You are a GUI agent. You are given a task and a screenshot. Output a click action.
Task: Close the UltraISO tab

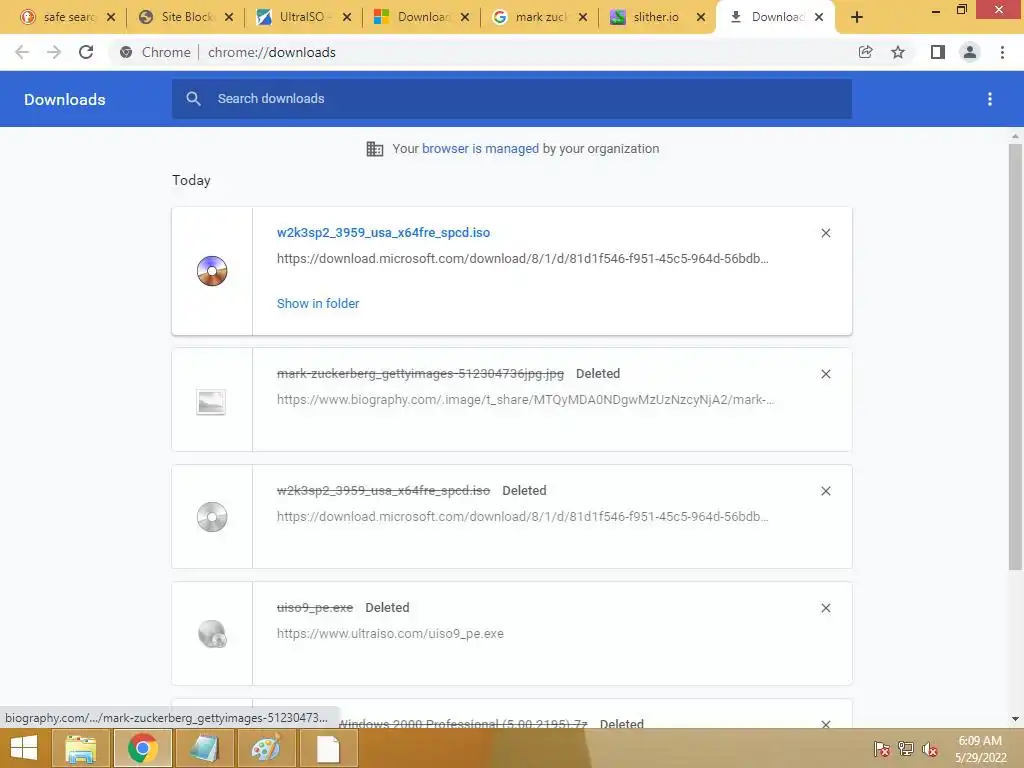(x=347, y=17)
